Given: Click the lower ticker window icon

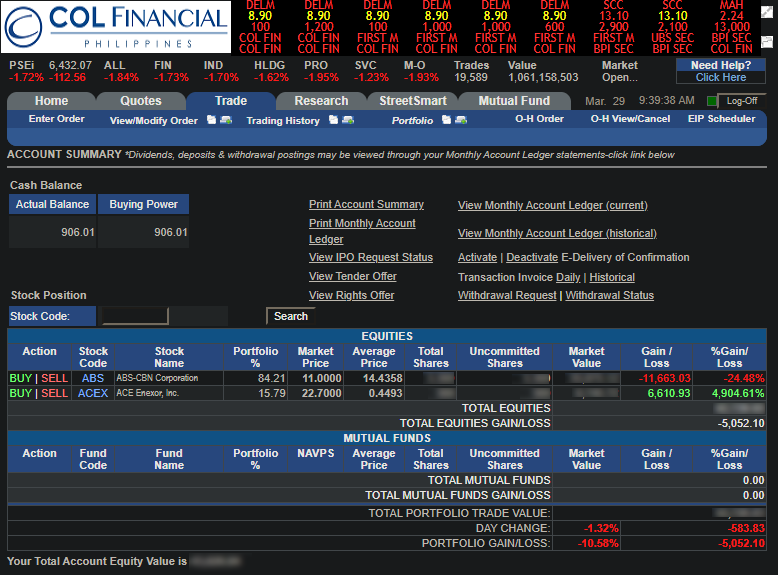Looking at the screenshot, I should pos(767,42).
